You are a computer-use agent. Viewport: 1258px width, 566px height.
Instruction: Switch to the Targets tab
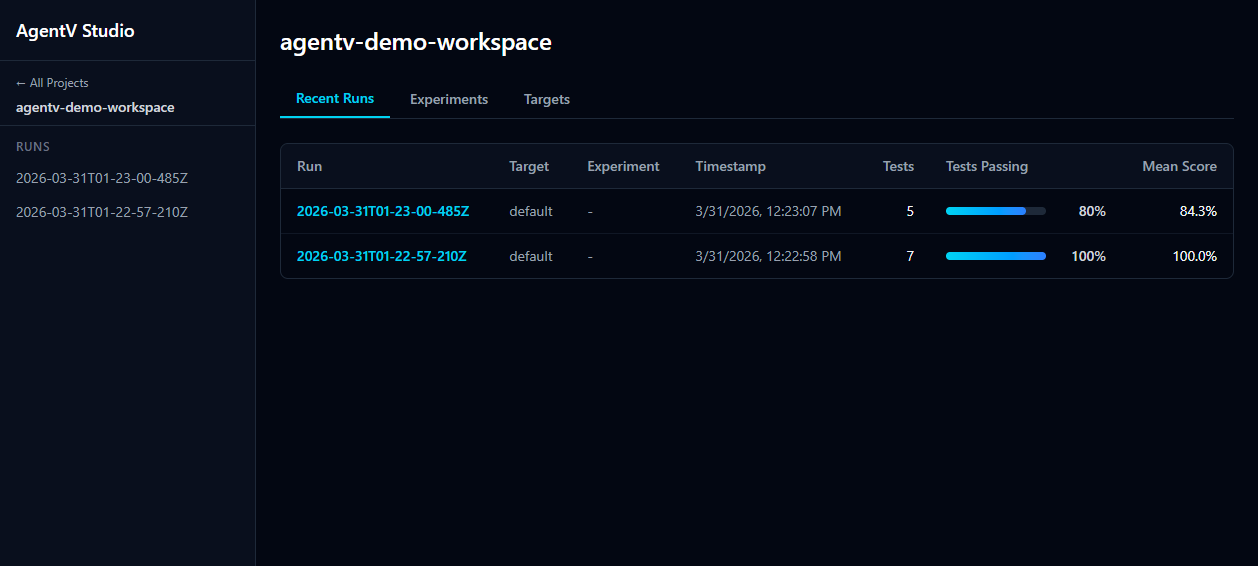pos(547,99)
